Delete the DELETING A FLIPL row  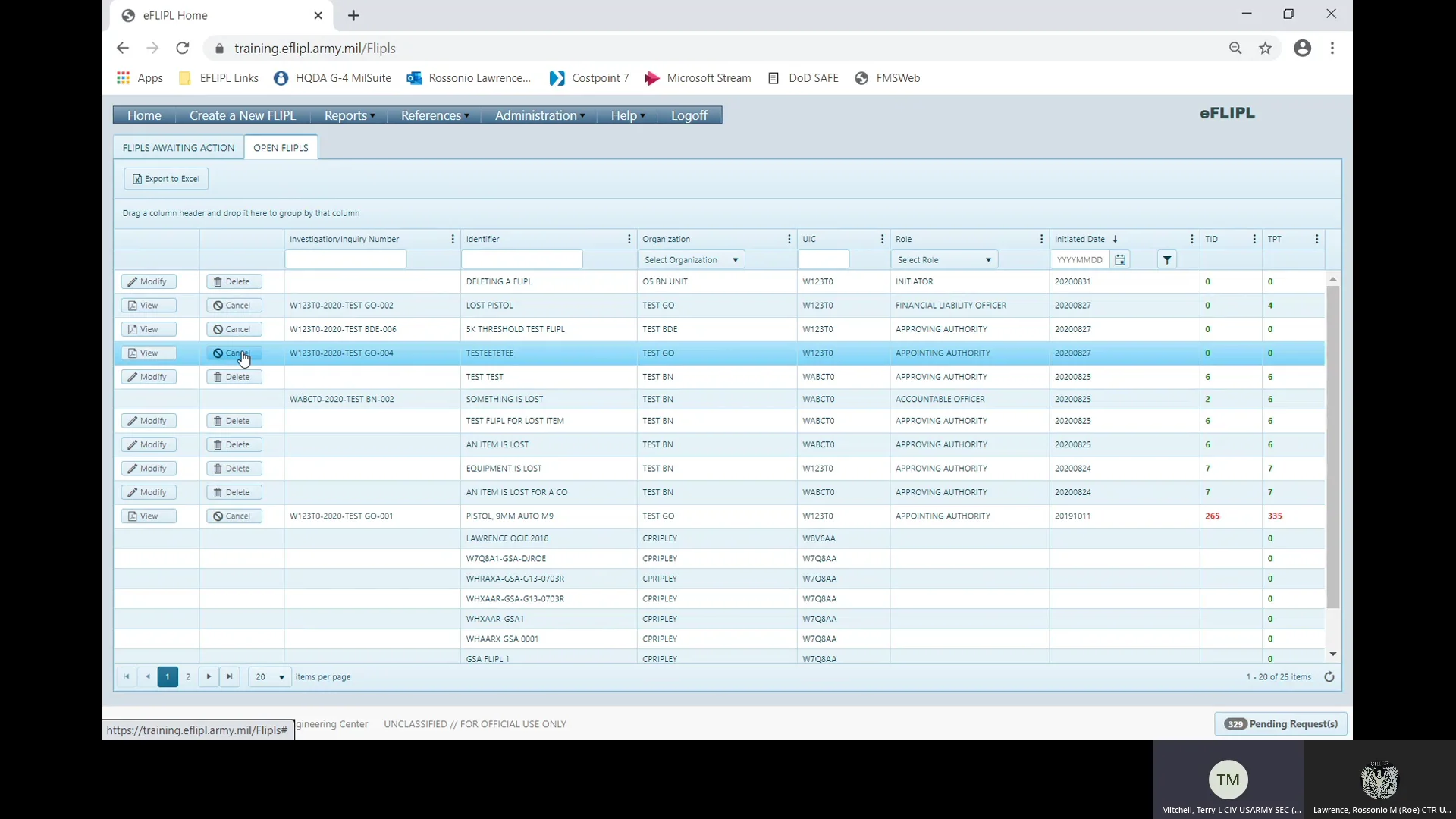tap(234, 281)
